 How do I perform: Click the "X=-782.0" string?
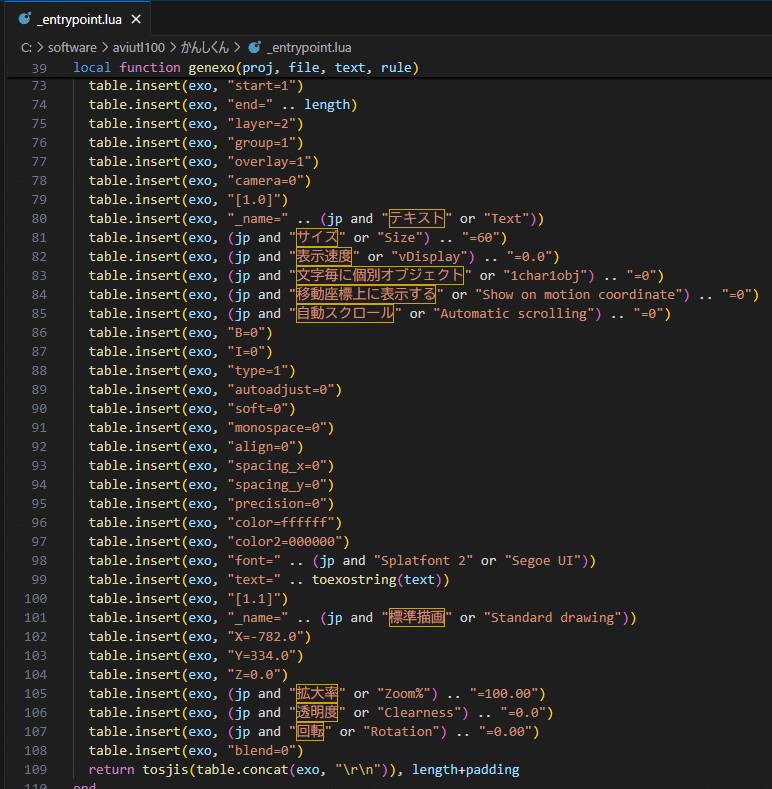(266, 637)
